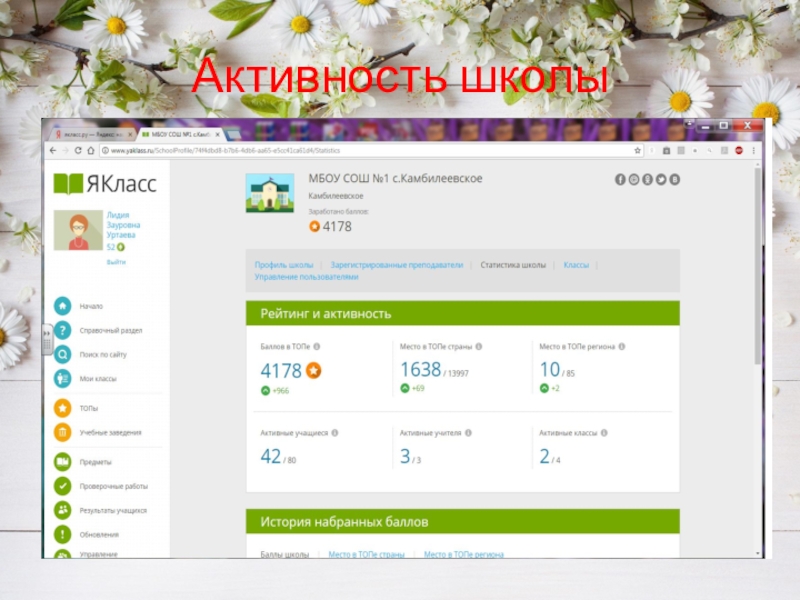800x600 pixels.
Task: Click the school building thumbnail
Action: (270, 193)
